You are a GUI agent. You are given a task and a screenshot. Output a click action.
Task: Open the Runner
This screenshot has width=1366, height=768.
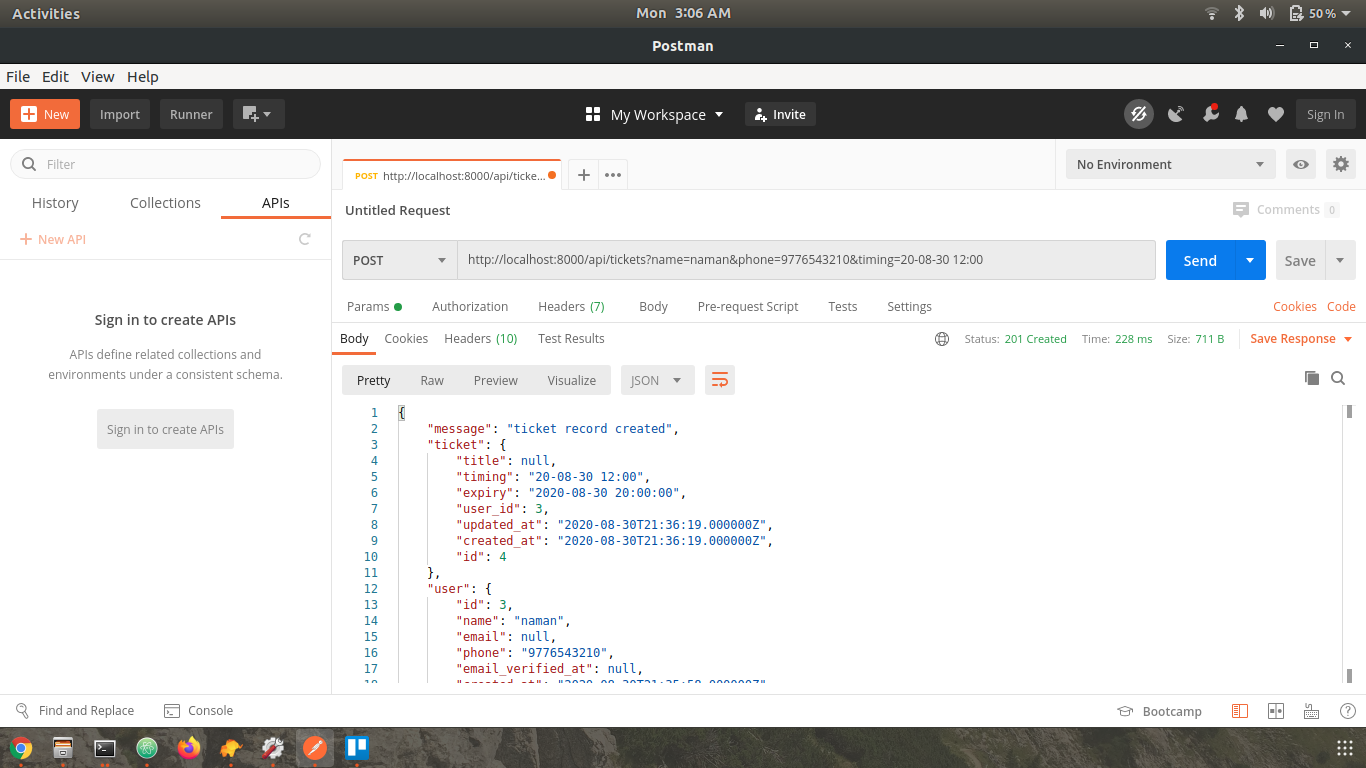(191, 114)
